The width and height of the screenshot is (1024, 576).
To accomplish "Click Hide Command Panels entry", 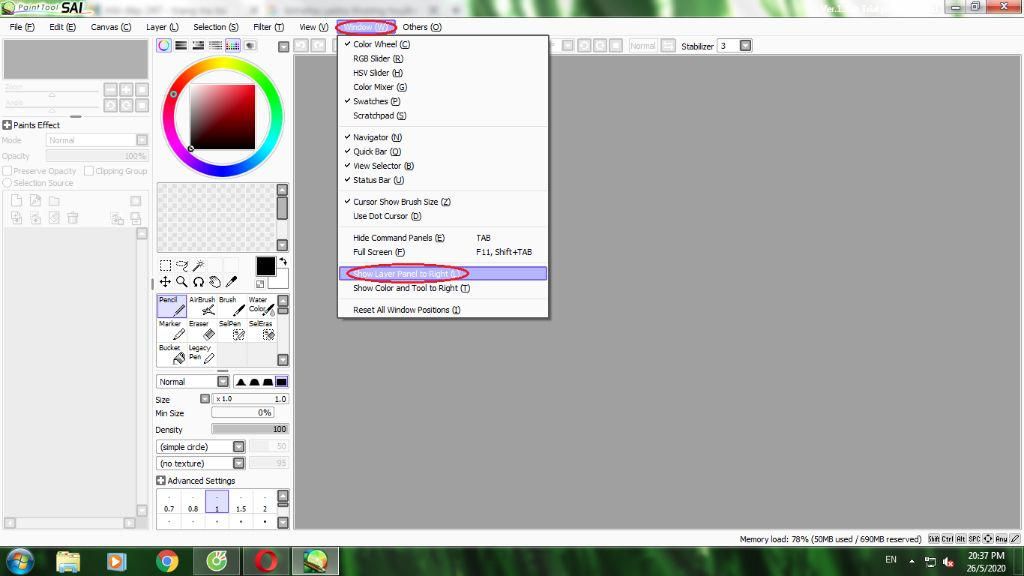I will click(x=443, y=238).
